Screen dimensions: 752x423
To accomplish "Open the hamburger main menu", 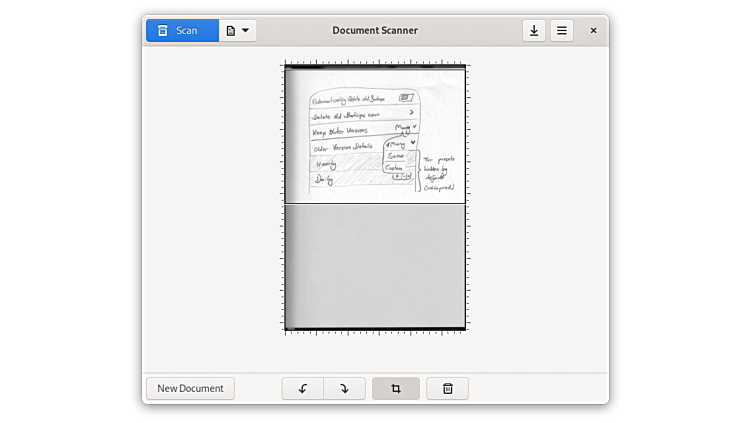I will (562, 30).
